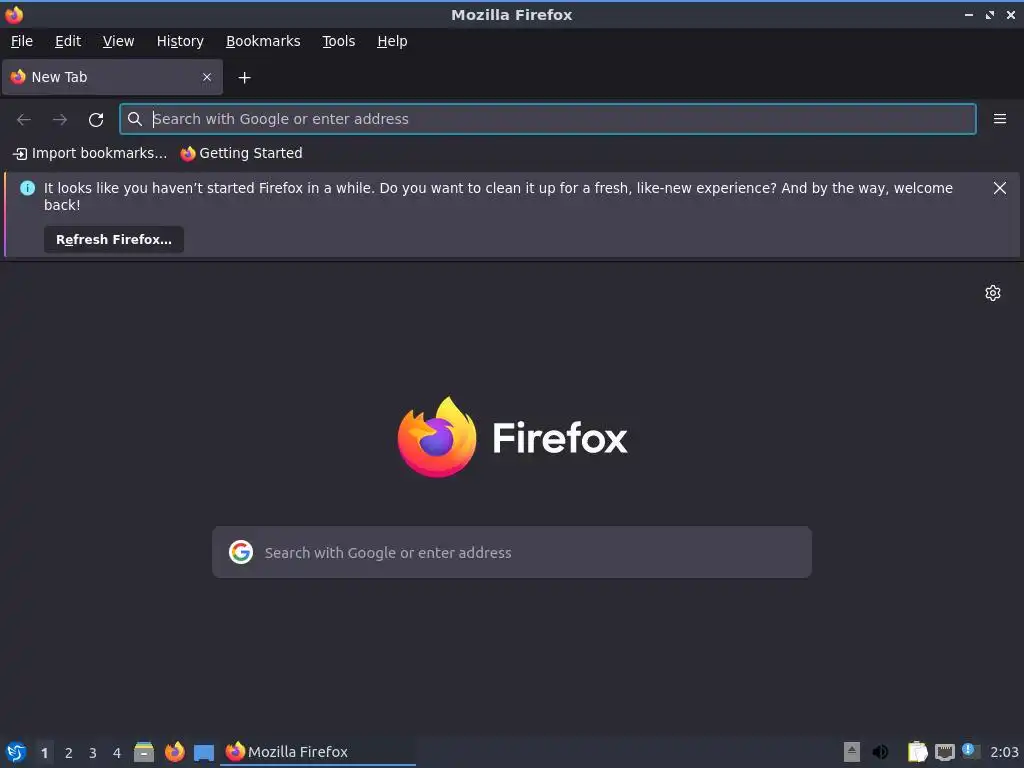Click the network tray icon
1024x768 pixels.
click(x=944, y=752)
